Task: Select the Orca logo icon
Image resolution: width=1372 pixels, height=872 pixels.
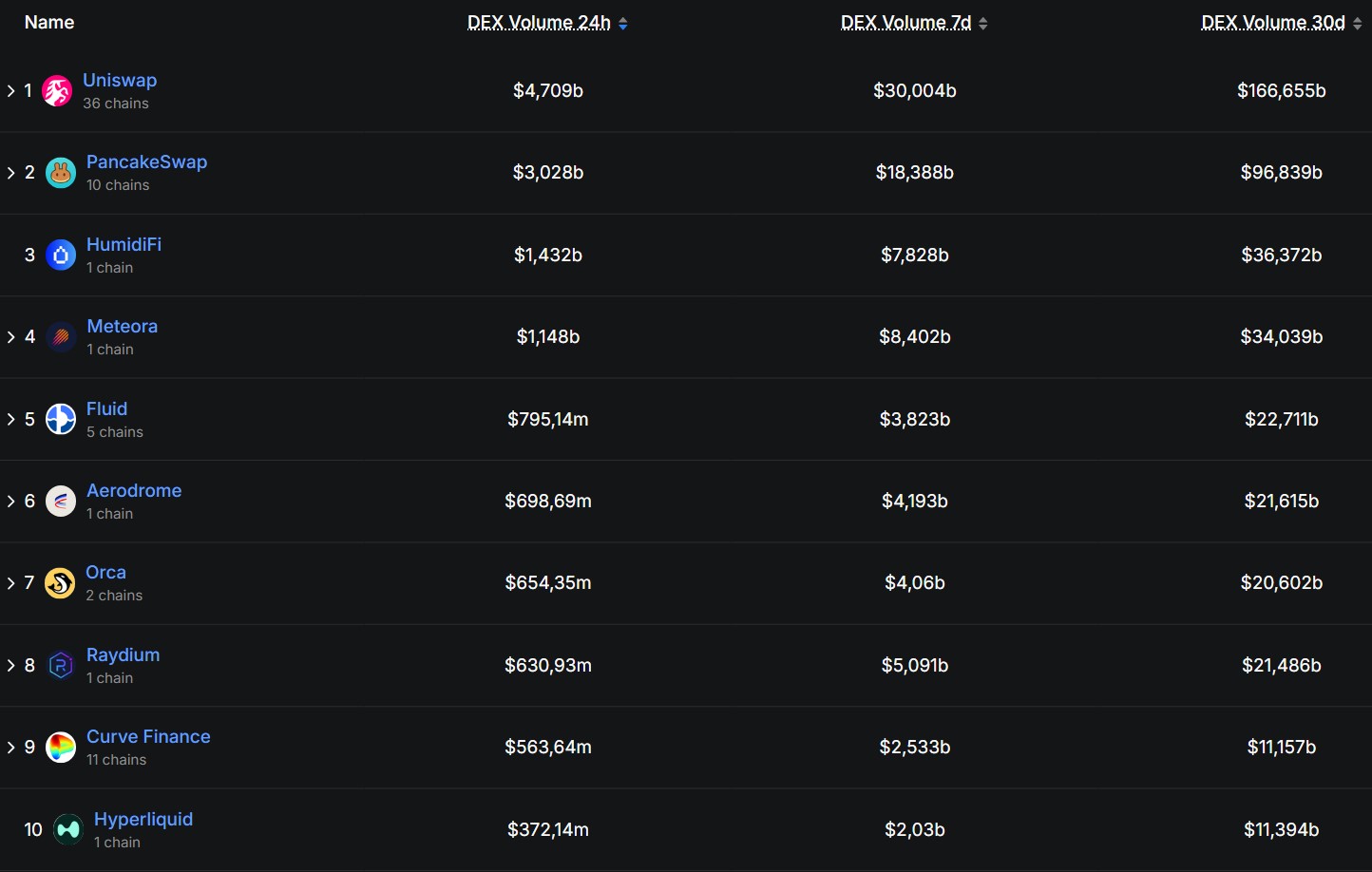Action: point(59,582)
